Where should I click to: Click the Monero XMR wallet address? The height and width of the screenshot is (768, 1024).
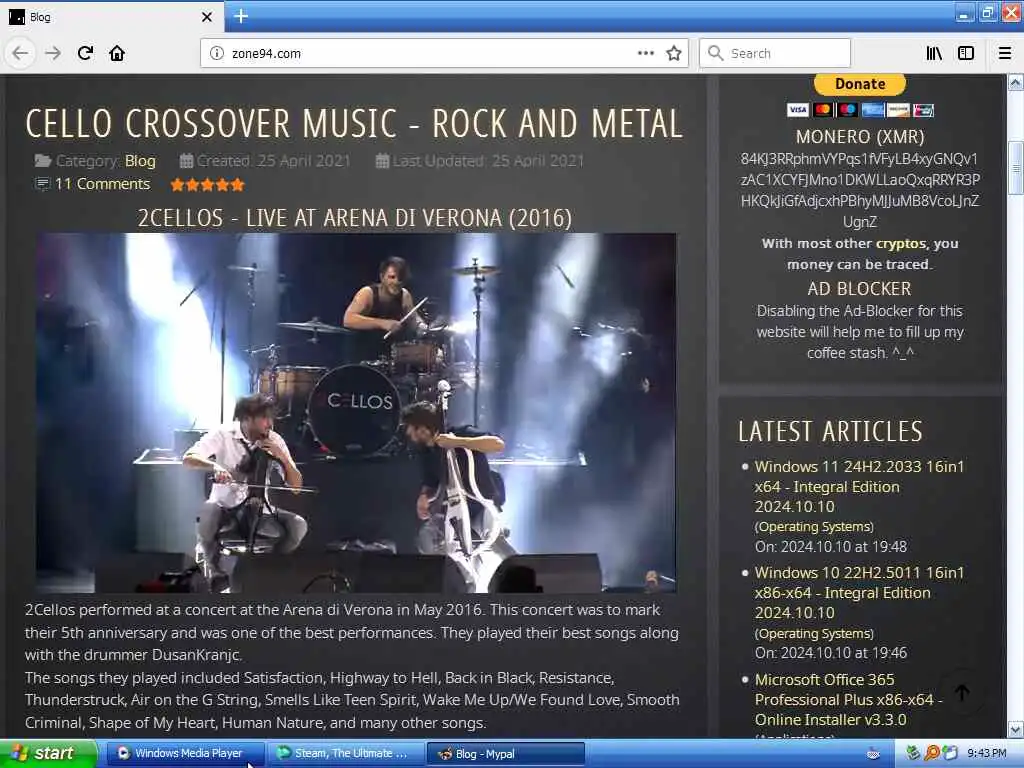click(859, 191)
